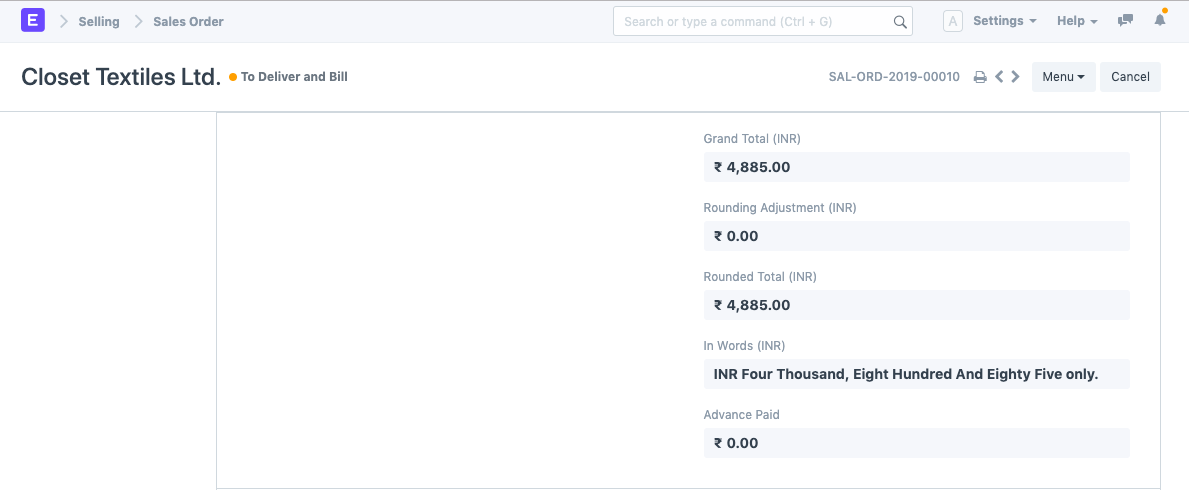Navigate to Selling breadcrumb
Viewport: 1189px width, 490px height.
(x=99, y=21)
